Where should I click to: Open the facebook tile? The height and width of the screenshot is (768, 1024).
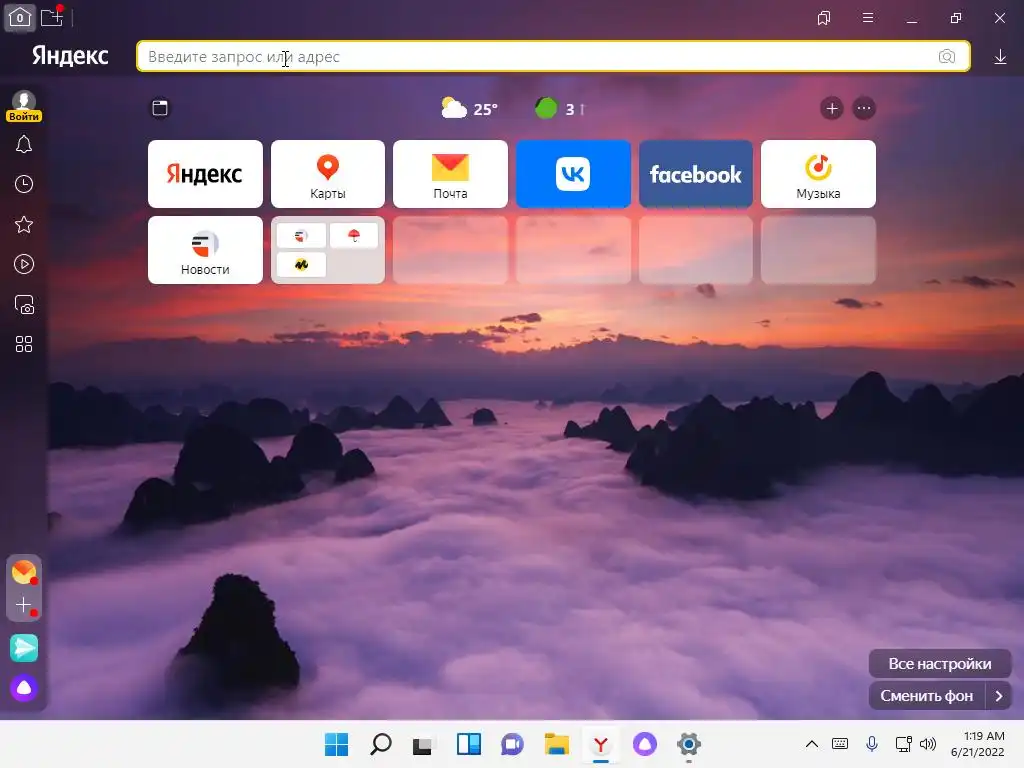coord(696,174)
